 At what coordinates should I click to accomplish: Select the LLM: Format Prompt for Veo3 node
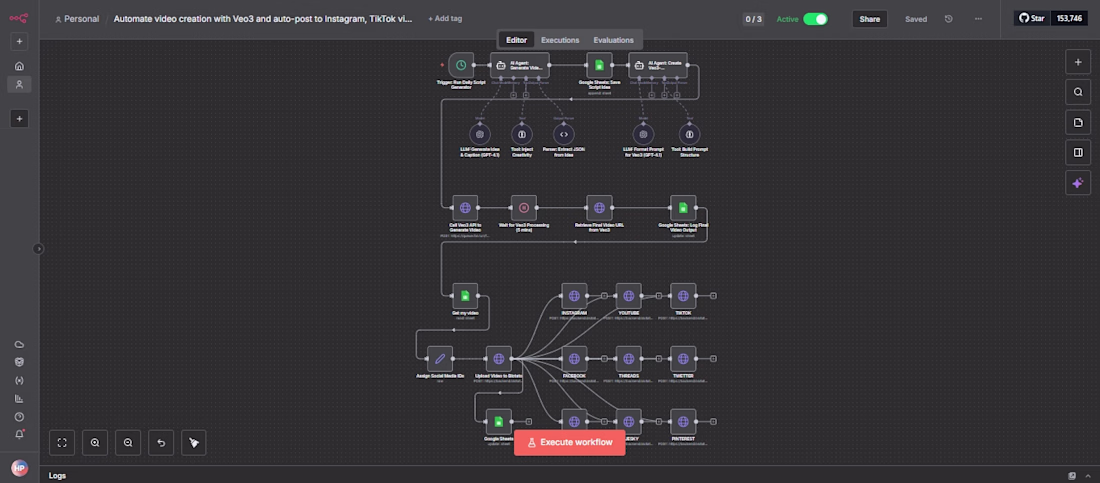[x=643, y=134]
